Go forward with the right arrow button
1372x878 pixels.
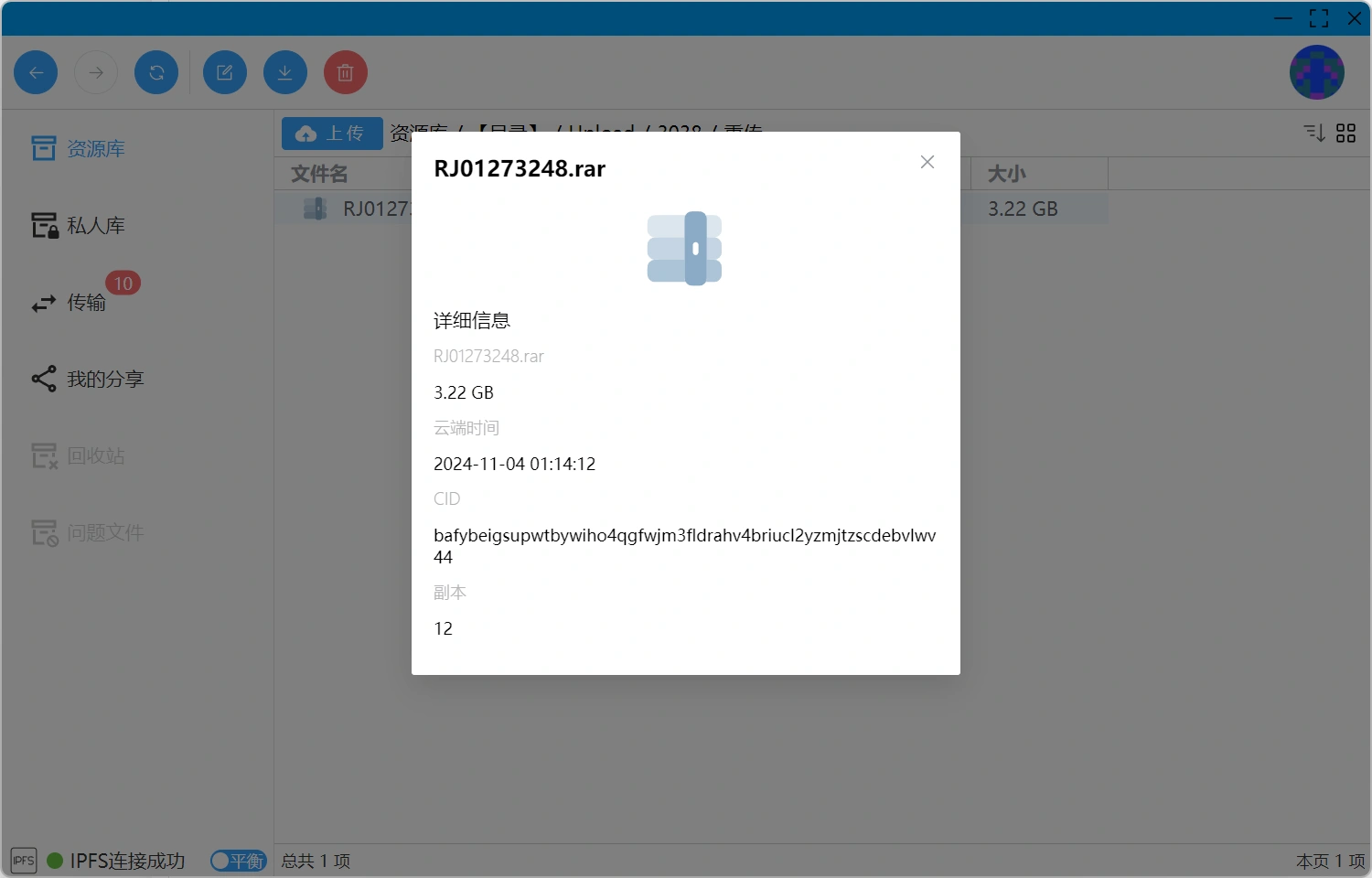(96, 72)
